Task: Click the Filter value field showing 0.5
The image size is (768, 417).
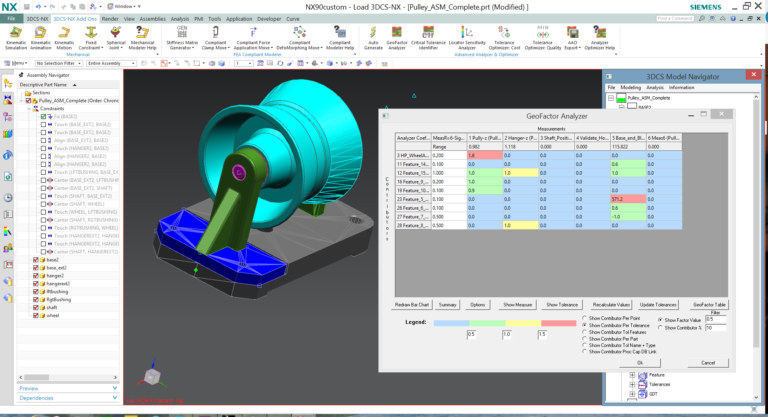Action: coord(715,319)
